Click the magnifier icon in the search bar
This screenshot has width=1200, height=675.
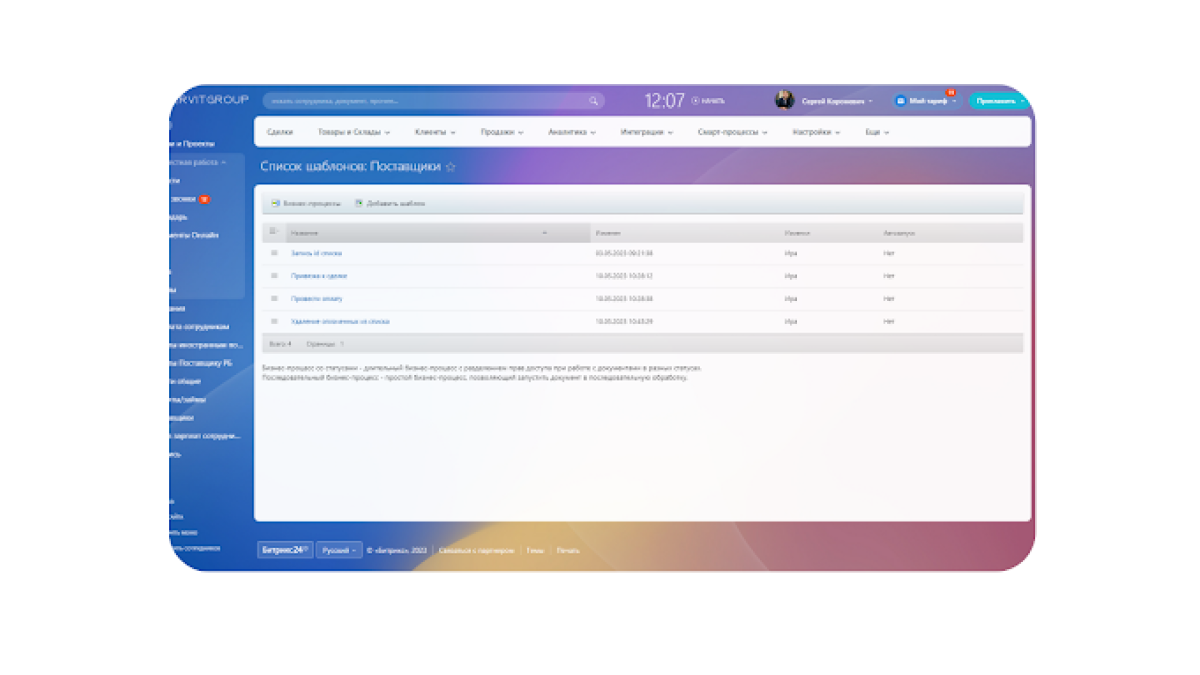pos(593,101)
